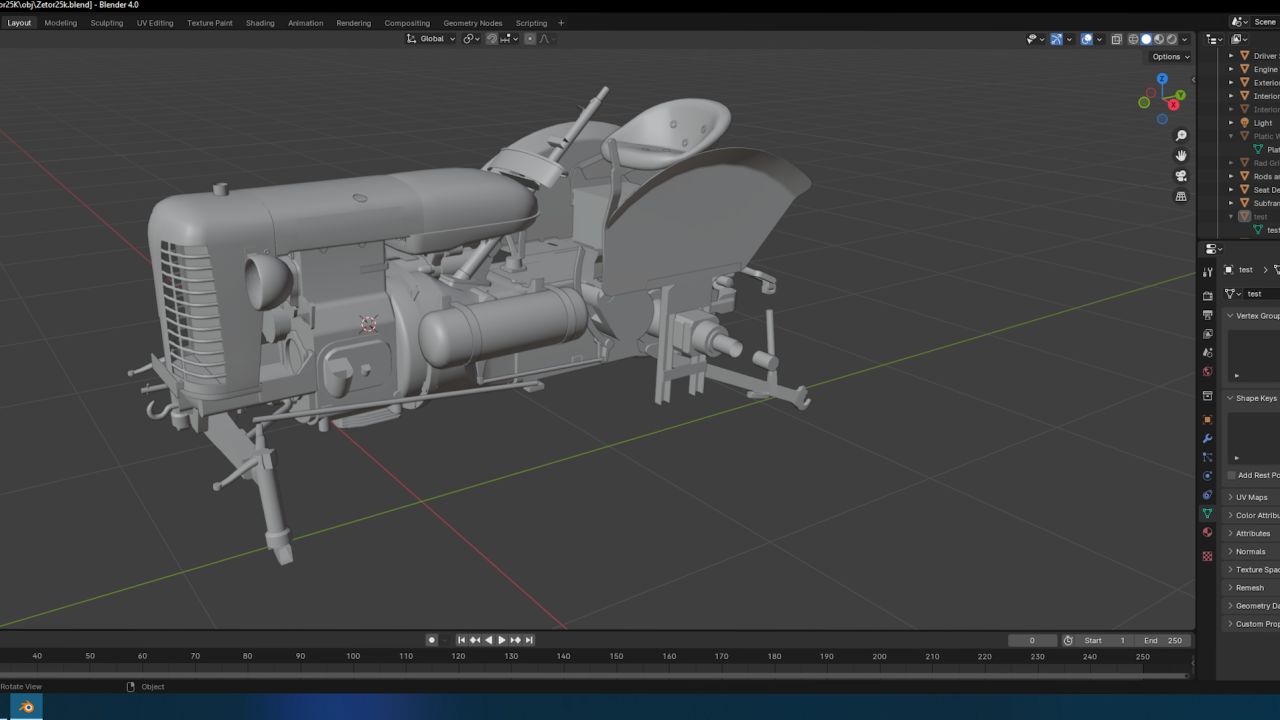Open the Object Data properties tab (green triangle)

pos(1208,513)
